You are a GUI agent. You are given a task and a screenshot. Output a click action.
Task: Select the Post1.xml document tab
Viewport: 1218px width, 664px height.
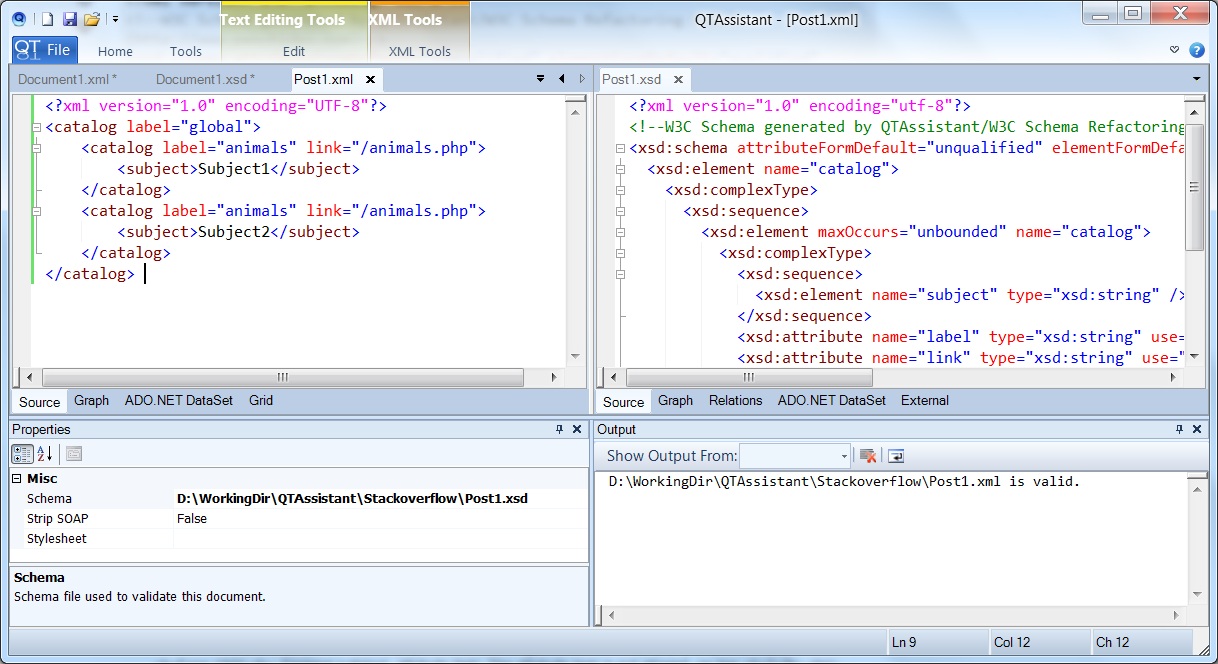pos(323,79)
